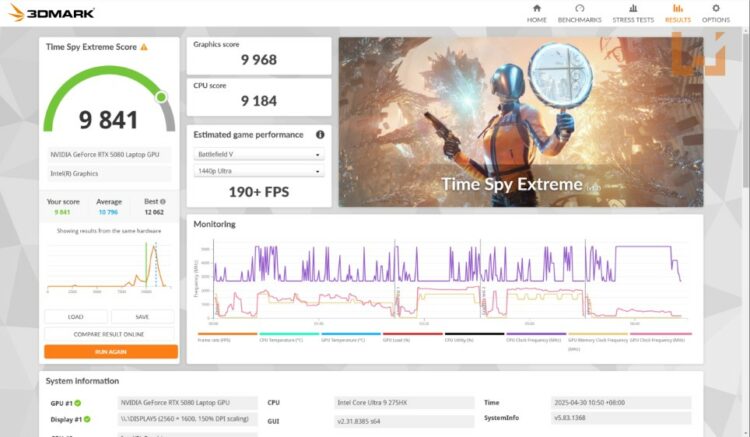Screen dimensions: 750x437
Task: Click the warning icon beside Time Spy Extreme Score
Action: pos(144,47)
